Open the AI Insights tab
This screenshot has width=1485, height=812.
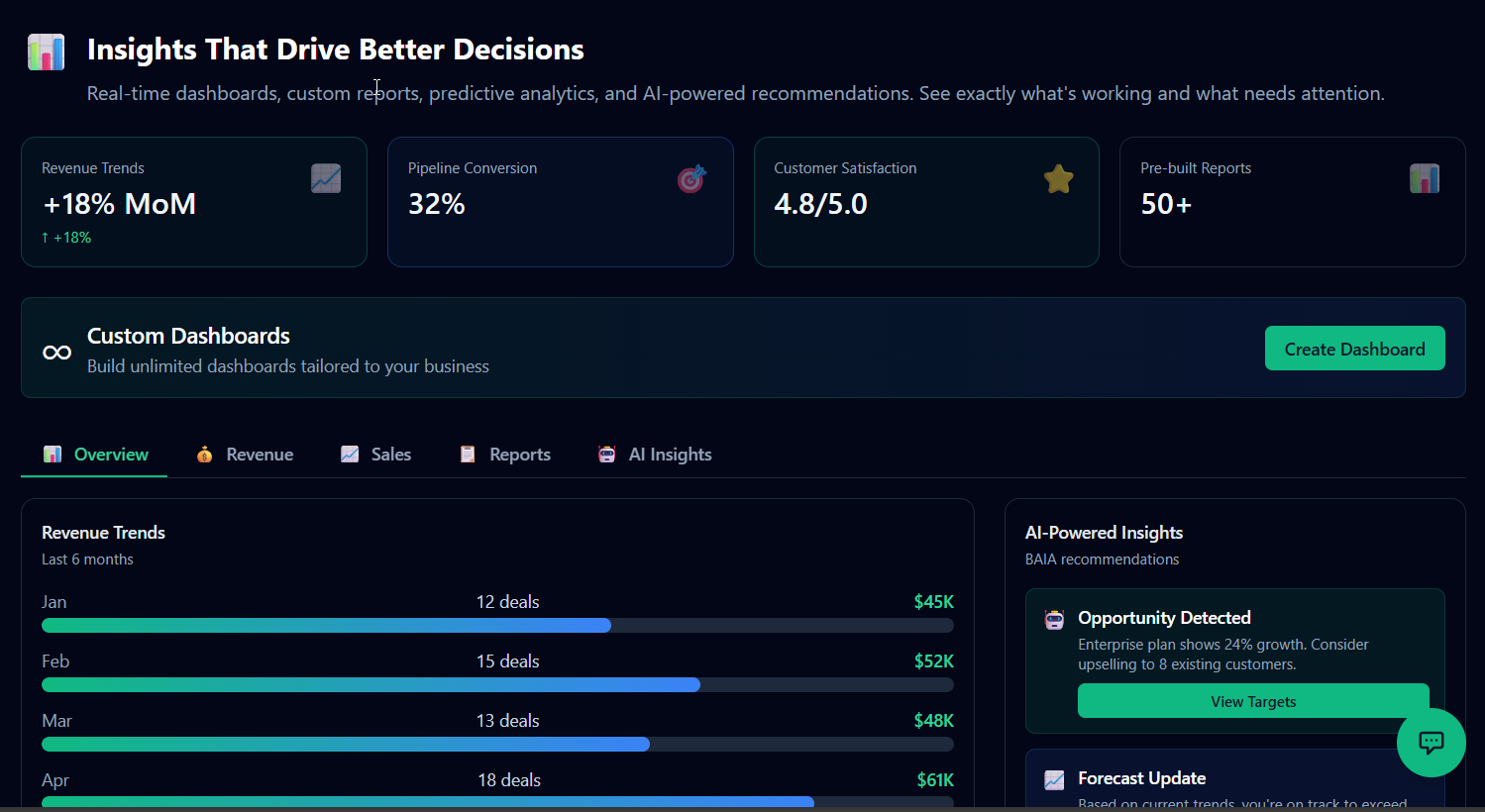656,454
